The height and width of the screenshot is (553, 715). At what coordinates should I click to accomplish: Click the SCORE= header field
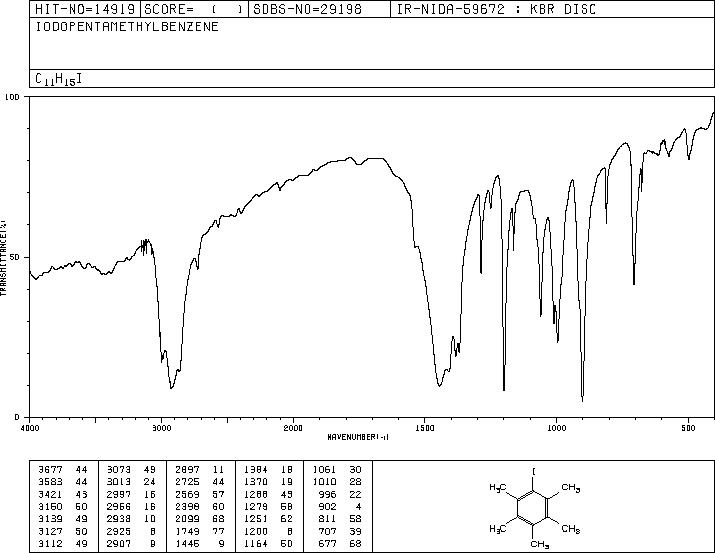194,9
